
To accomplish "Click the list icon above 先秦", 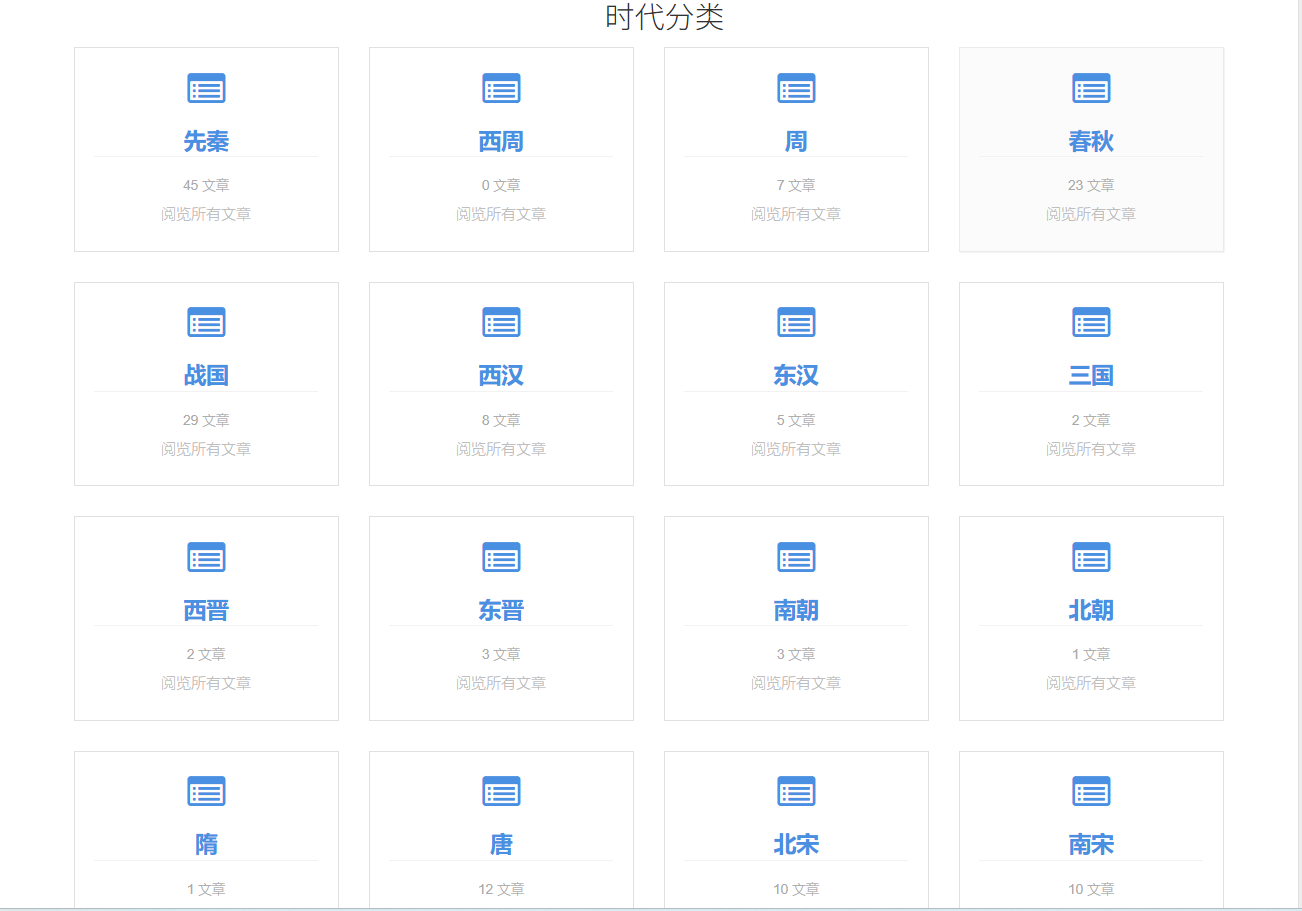I will [206, 88].
